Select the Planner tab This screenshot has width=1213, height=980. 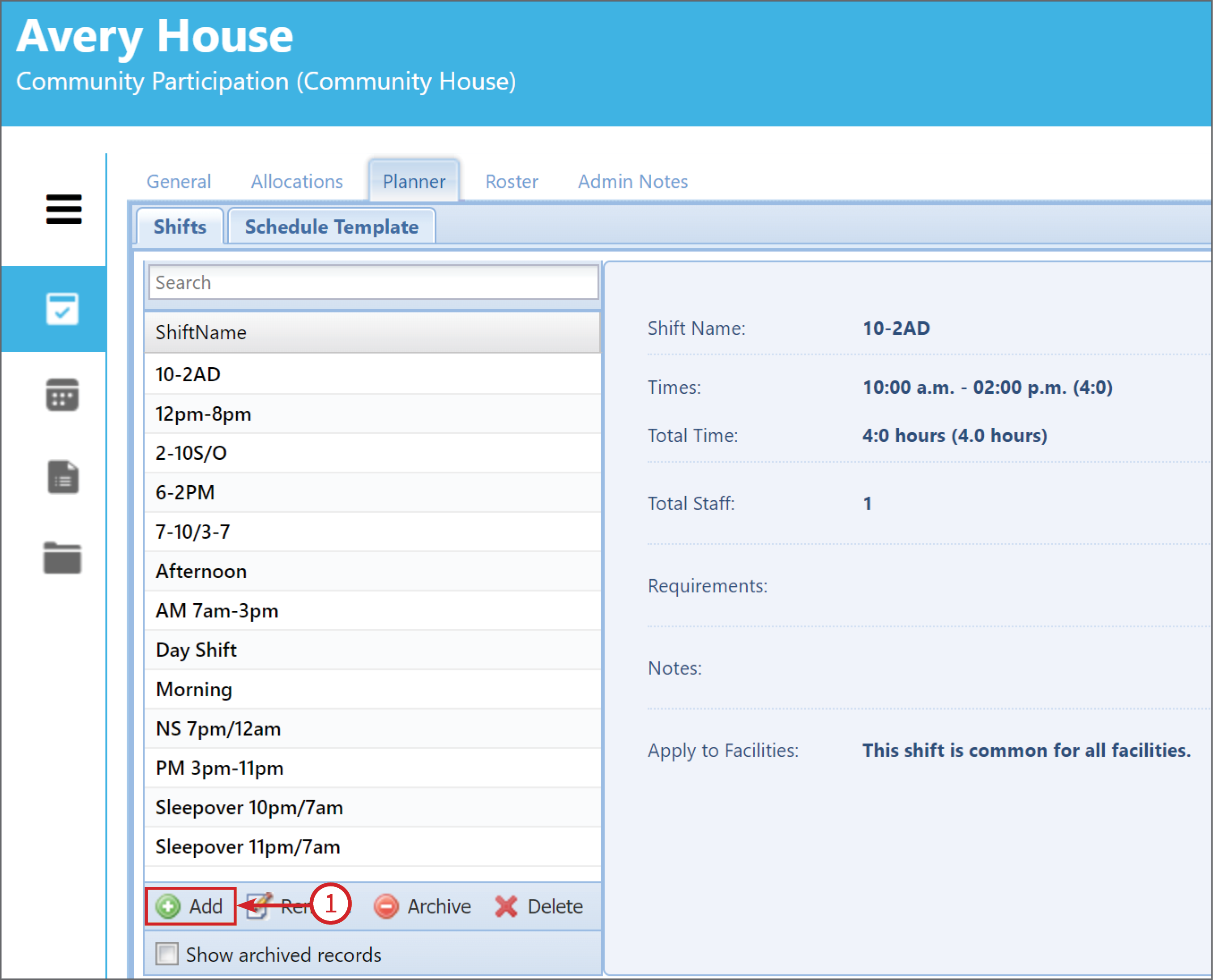[x=414, y=181]
